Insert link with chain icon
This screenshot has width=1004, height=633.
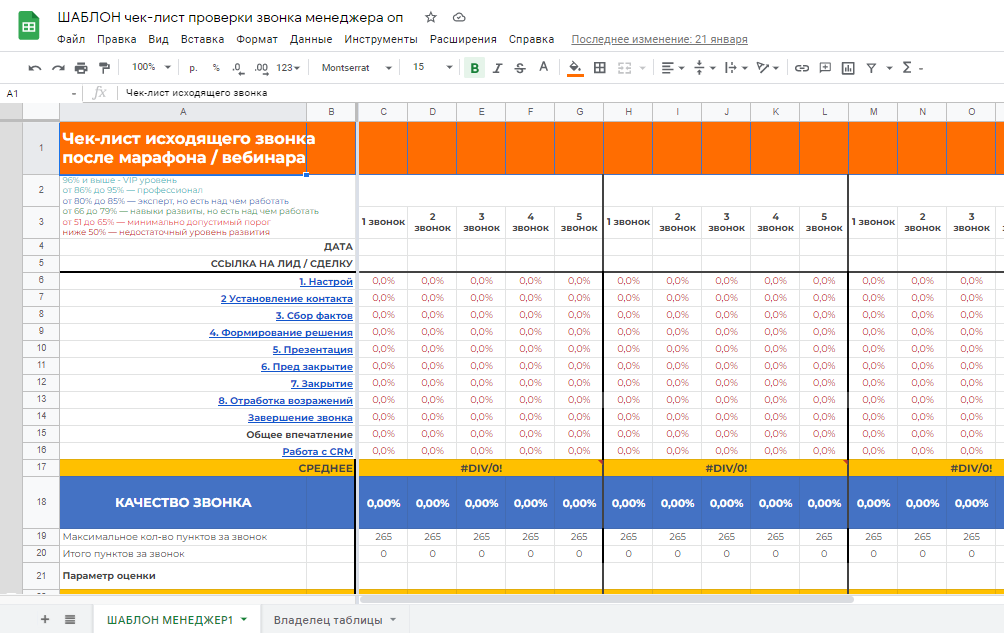802,68
